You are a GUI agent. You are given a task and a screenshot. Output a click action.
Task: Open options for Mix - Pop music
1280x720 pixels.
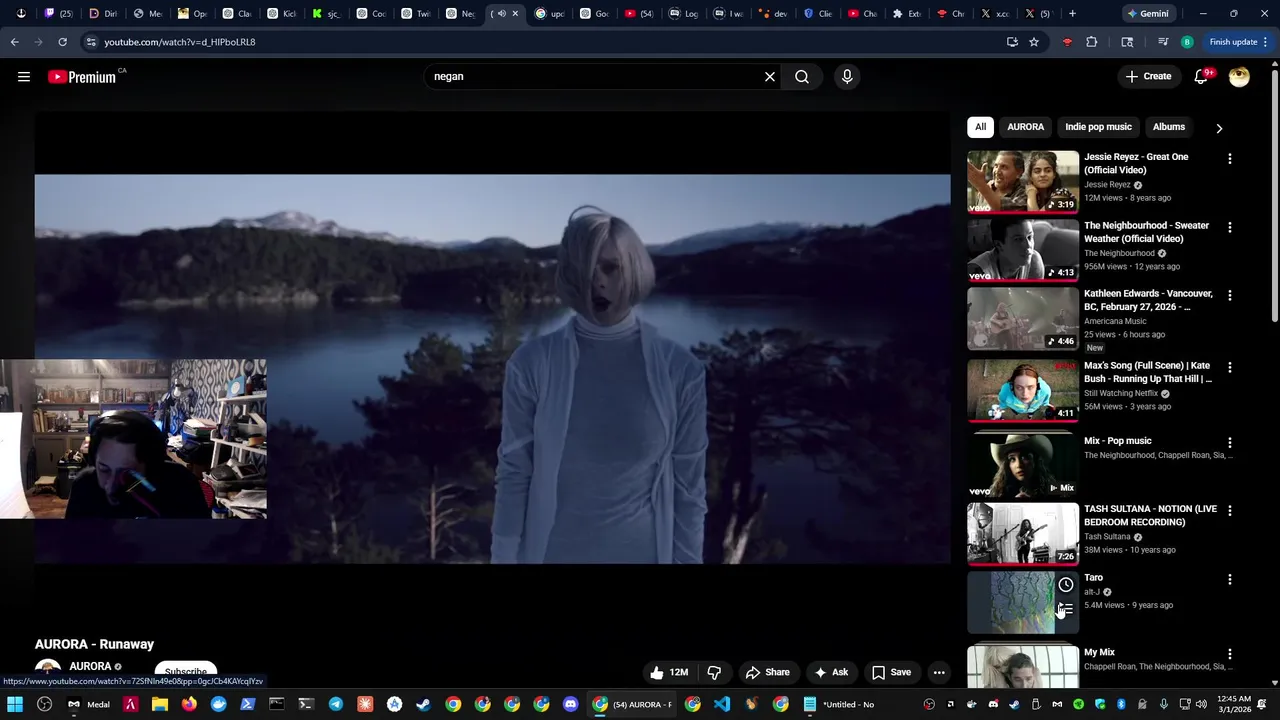pyautogui.click(x=1230, y=442)
